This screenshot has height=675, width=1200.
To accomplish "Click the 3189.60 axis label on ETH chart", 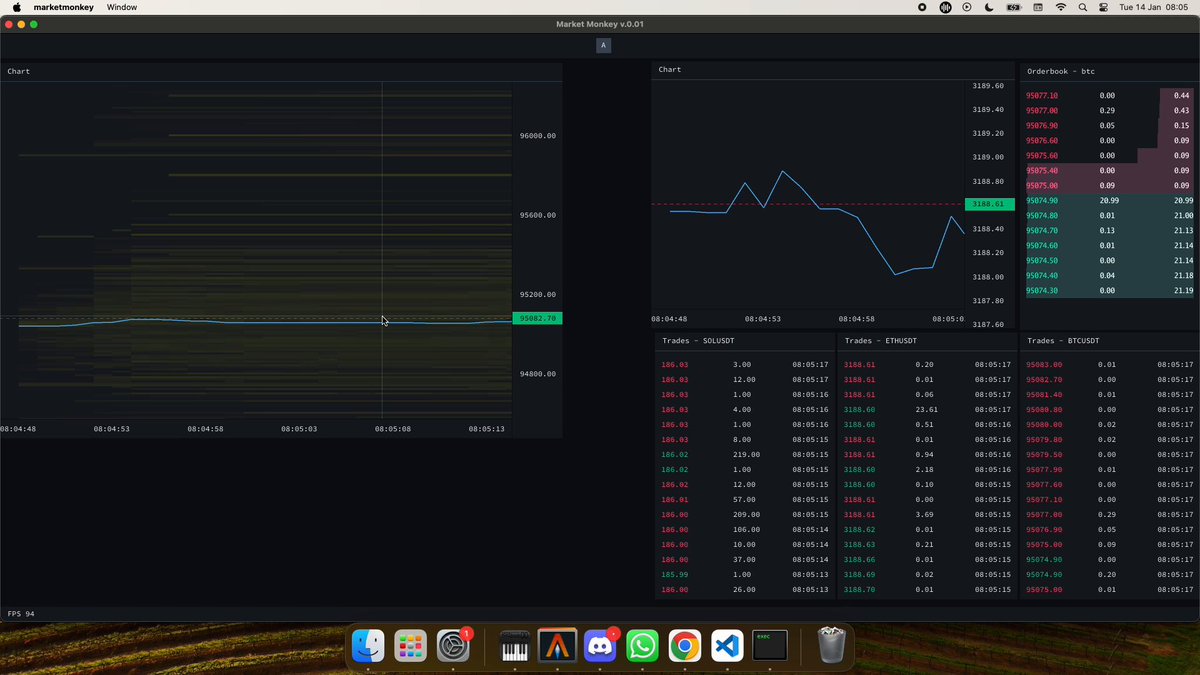I will point(989,86).
